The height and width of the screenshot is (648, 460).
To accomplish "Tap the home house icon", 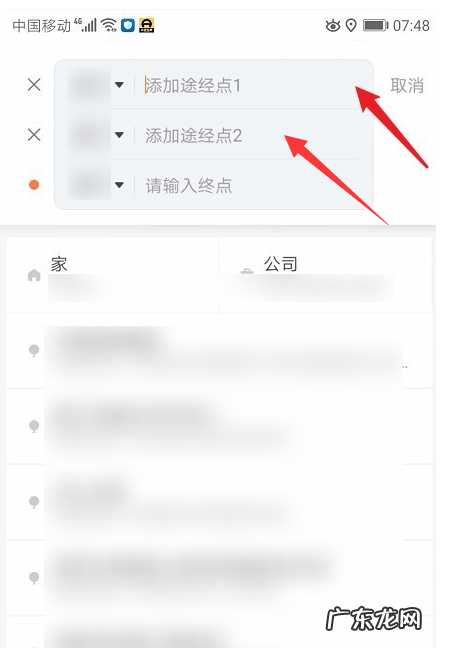I will (x=34, y=275).
